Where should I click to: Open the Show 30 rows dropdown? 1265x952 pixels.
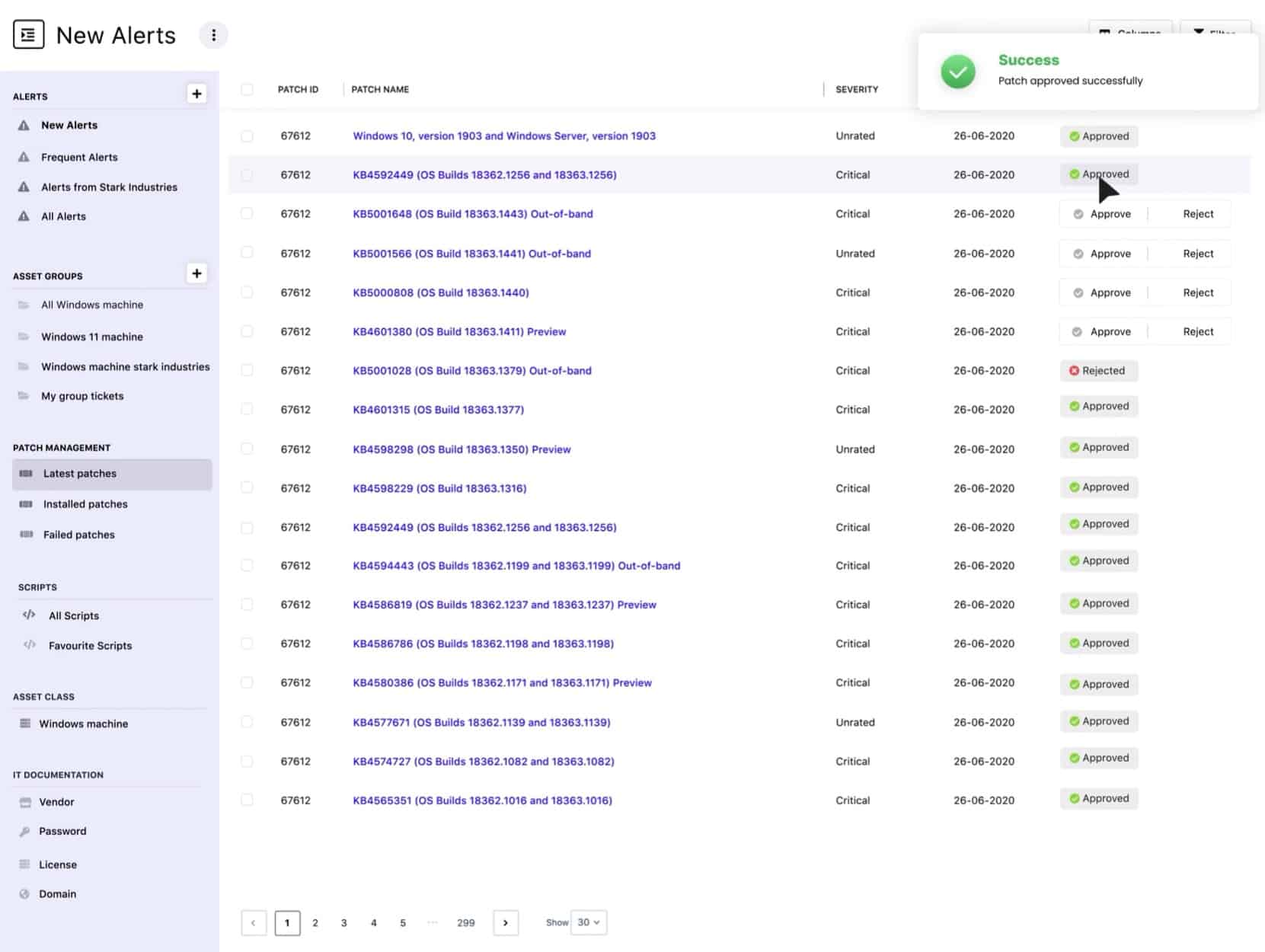pyautogui.click(x=589, y=922)
